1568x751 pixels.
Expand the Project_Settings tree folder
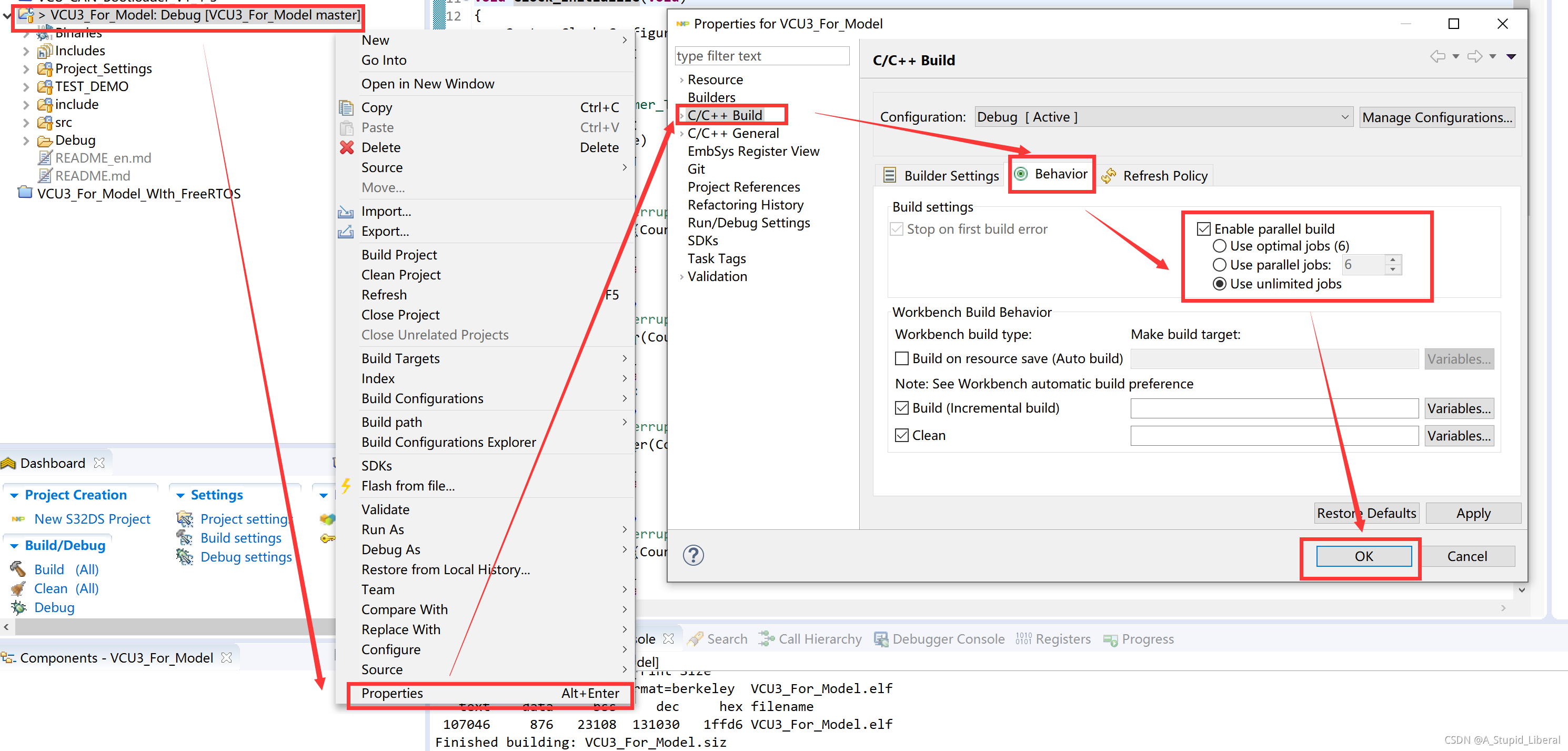pyautogui.click(x=26, y=69)
